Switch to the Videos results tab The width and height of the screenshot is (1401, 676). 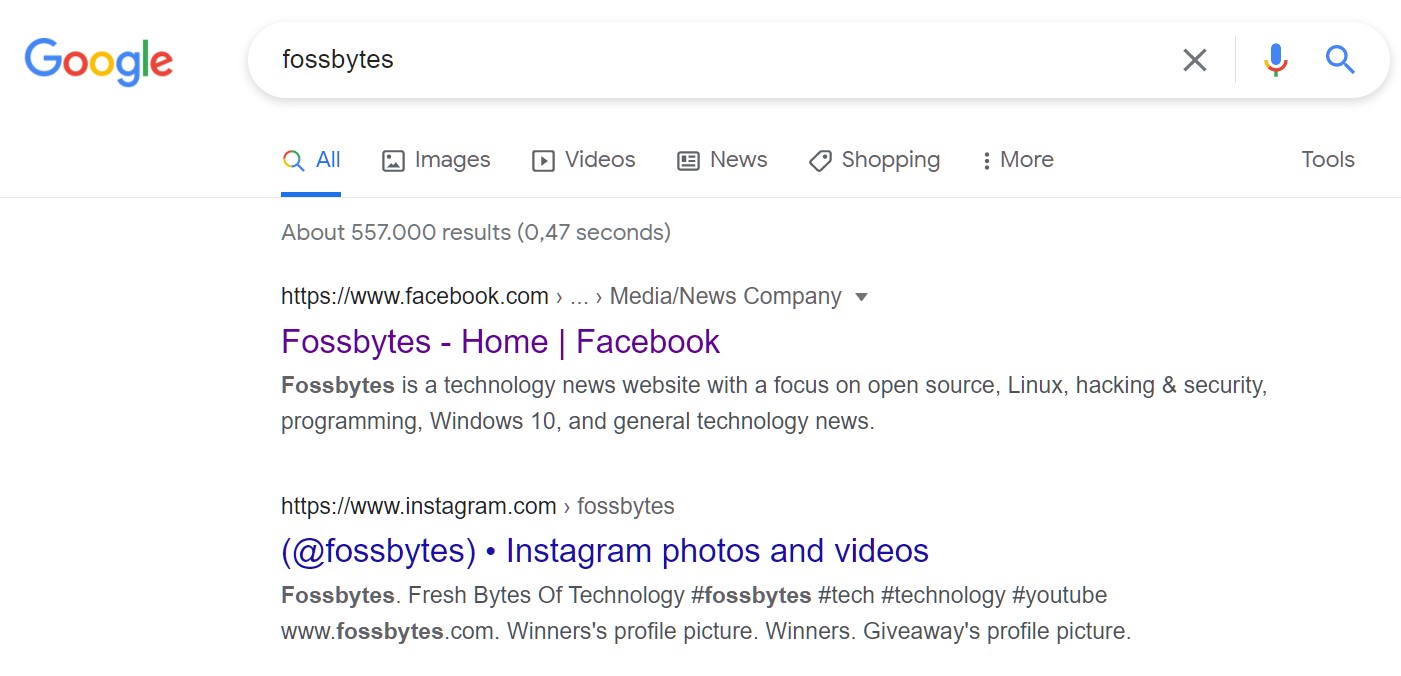click(584, 160)
